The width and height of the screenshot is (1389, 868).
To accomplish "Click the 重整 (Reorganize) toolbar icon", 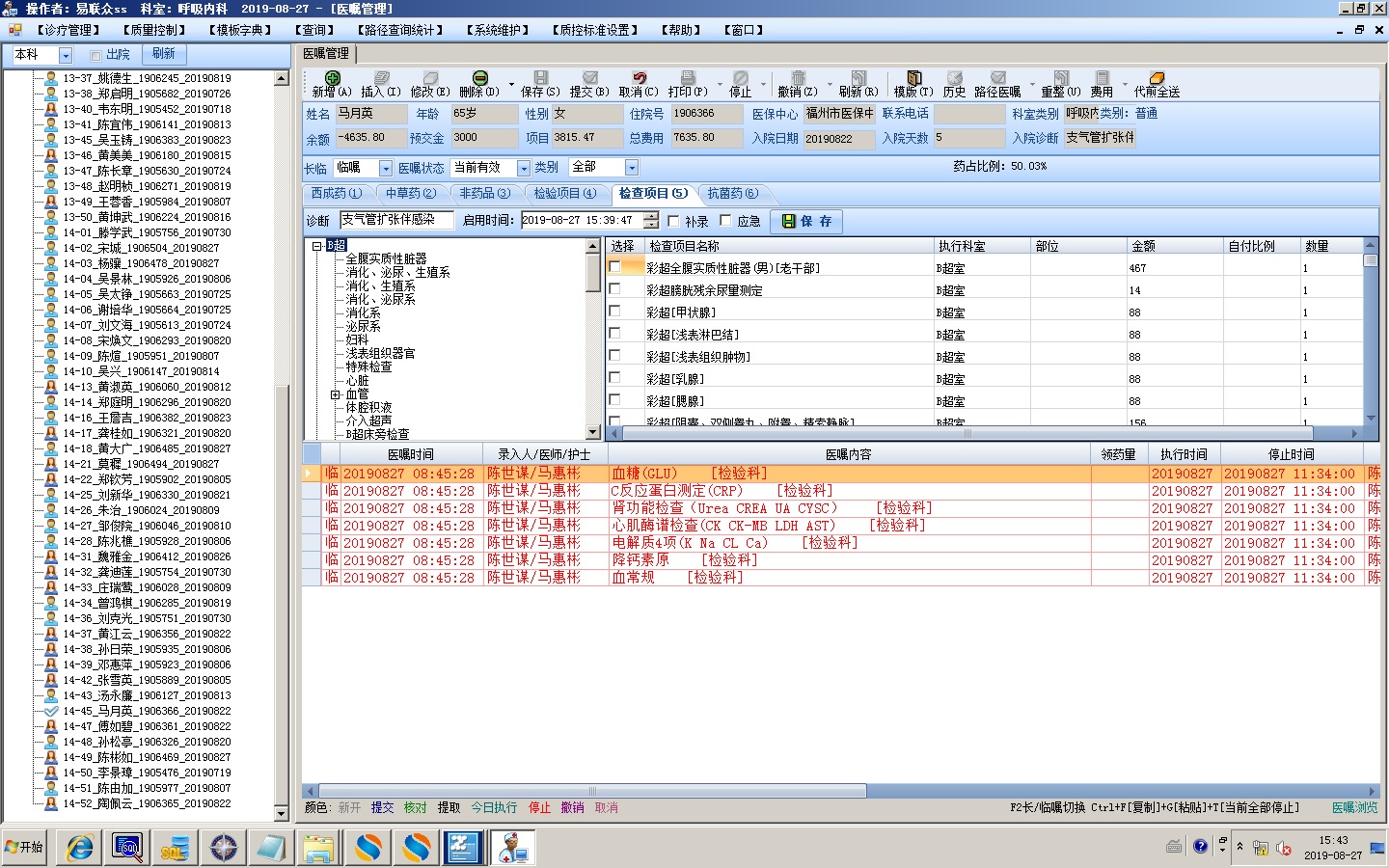I will pos(1061,84).
